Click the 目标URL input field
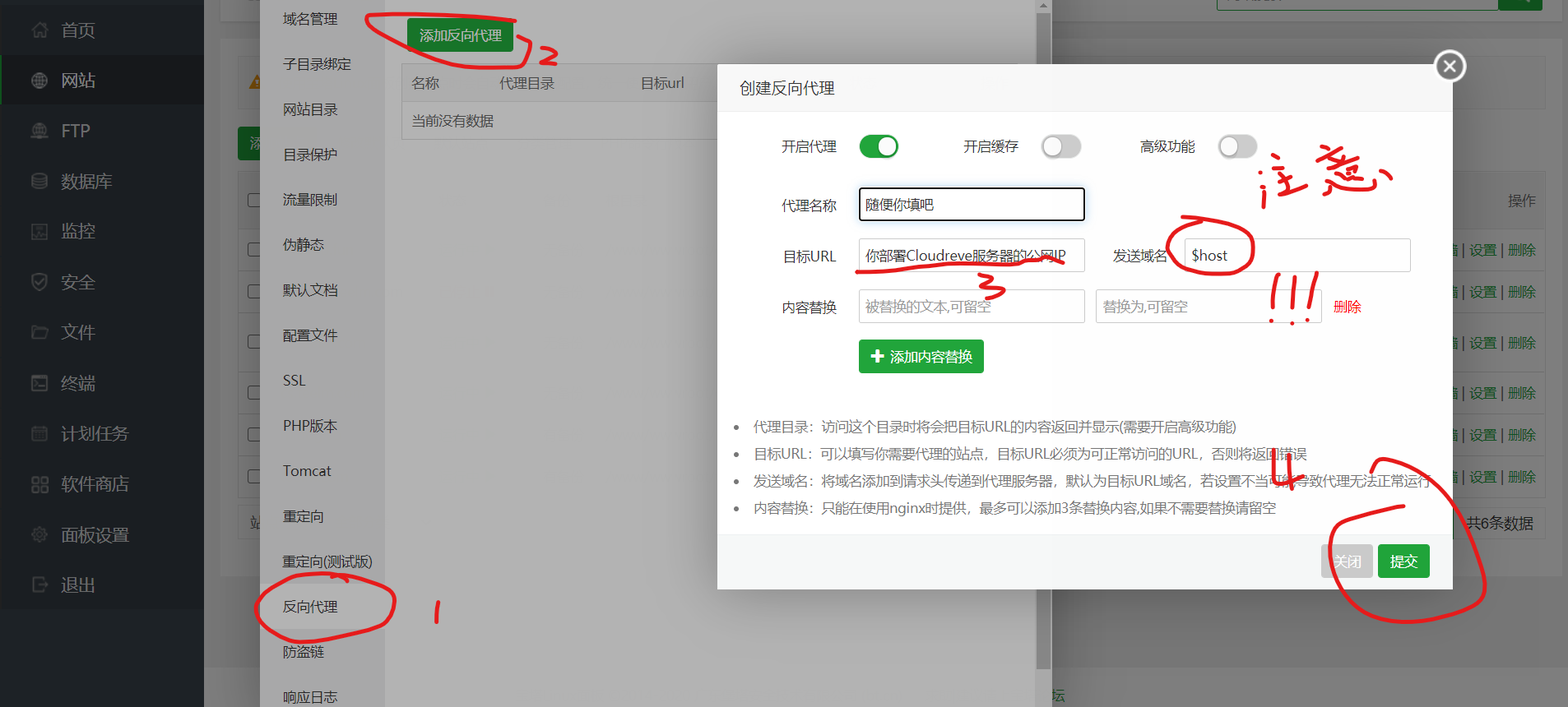The width and height of the screenshot is (1568, 707). point(972,256)
